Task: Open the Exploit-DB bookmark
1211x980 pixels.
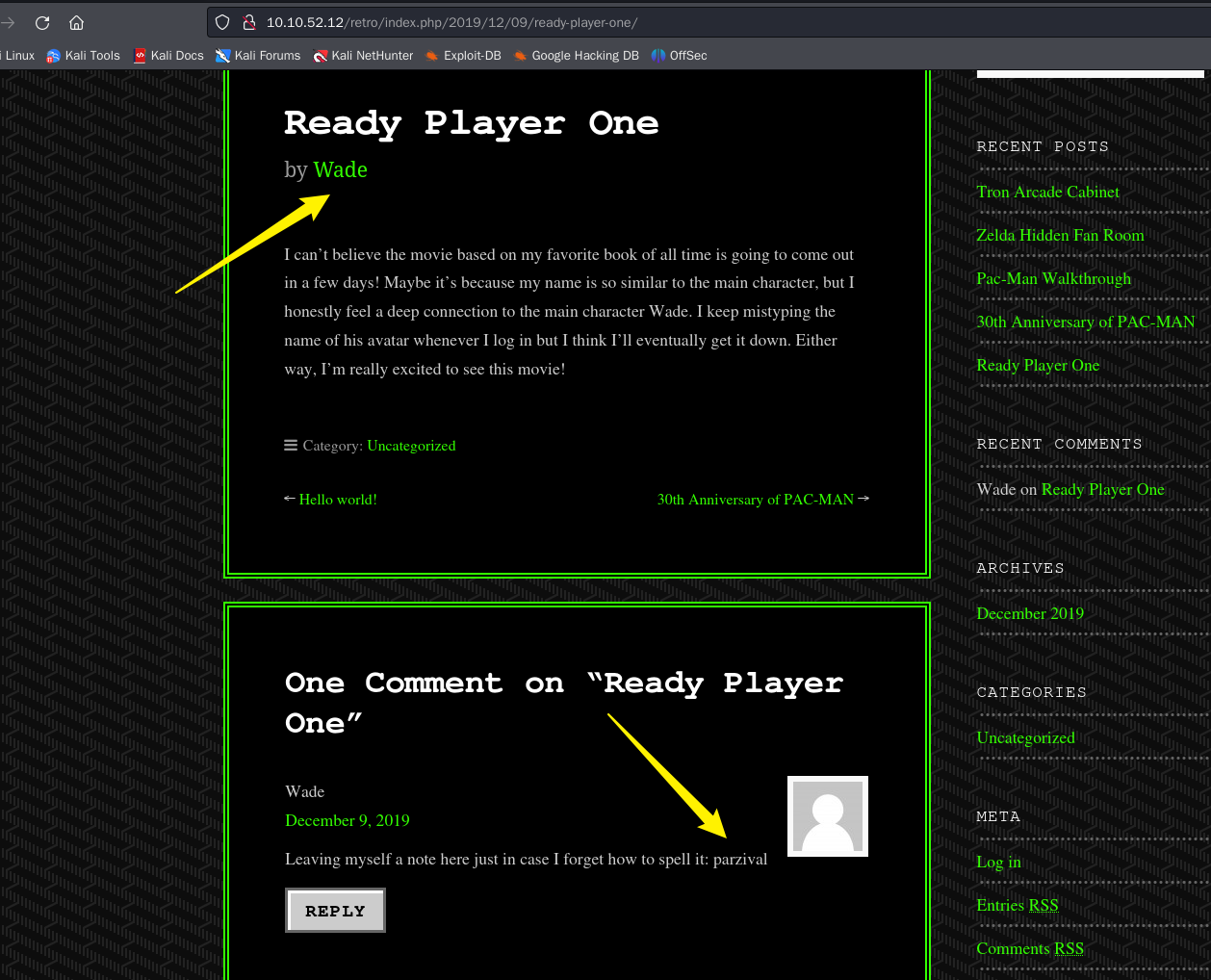Action: (463, 56)
